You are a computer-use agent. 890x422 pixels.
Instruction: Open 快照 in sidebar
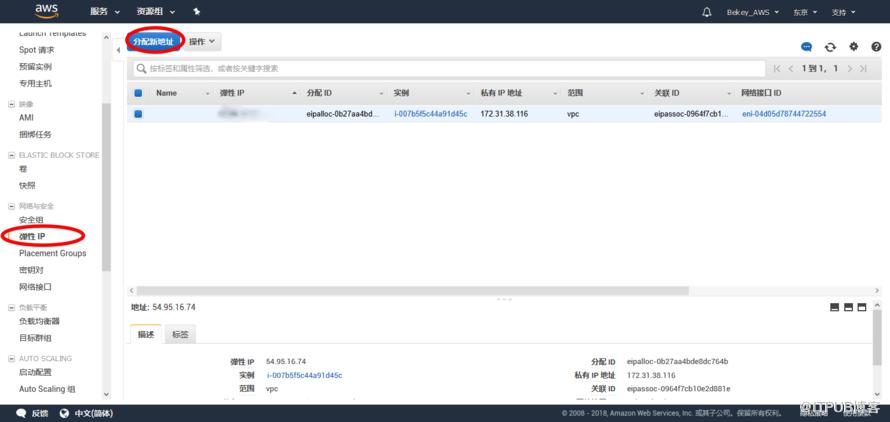tap(27, 186)
